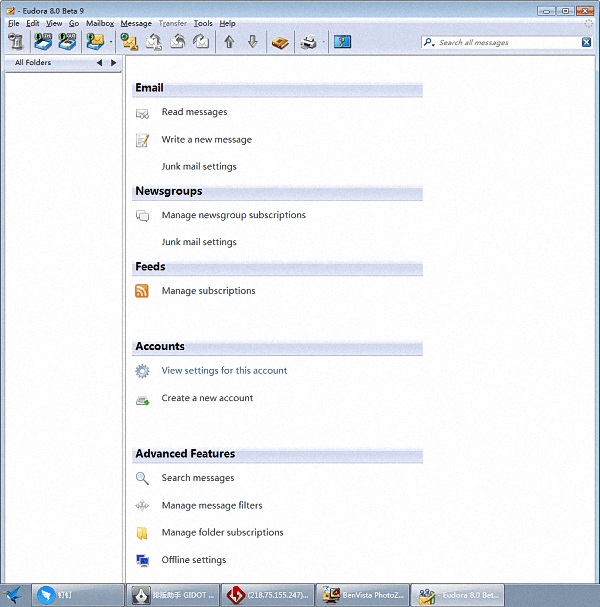Expand the Print button dropdown arrow
This screenshot has width=600, height=607.
point(325,43)
